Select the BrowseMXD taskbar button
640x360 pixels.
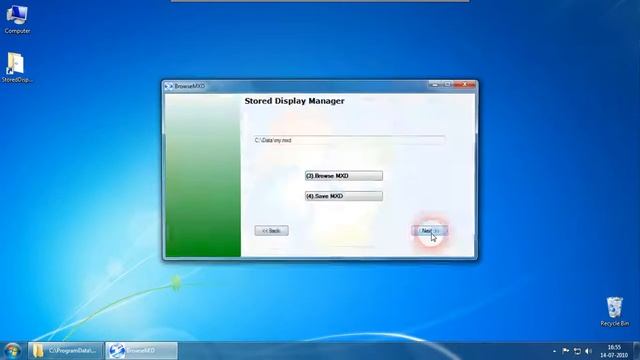142,351
